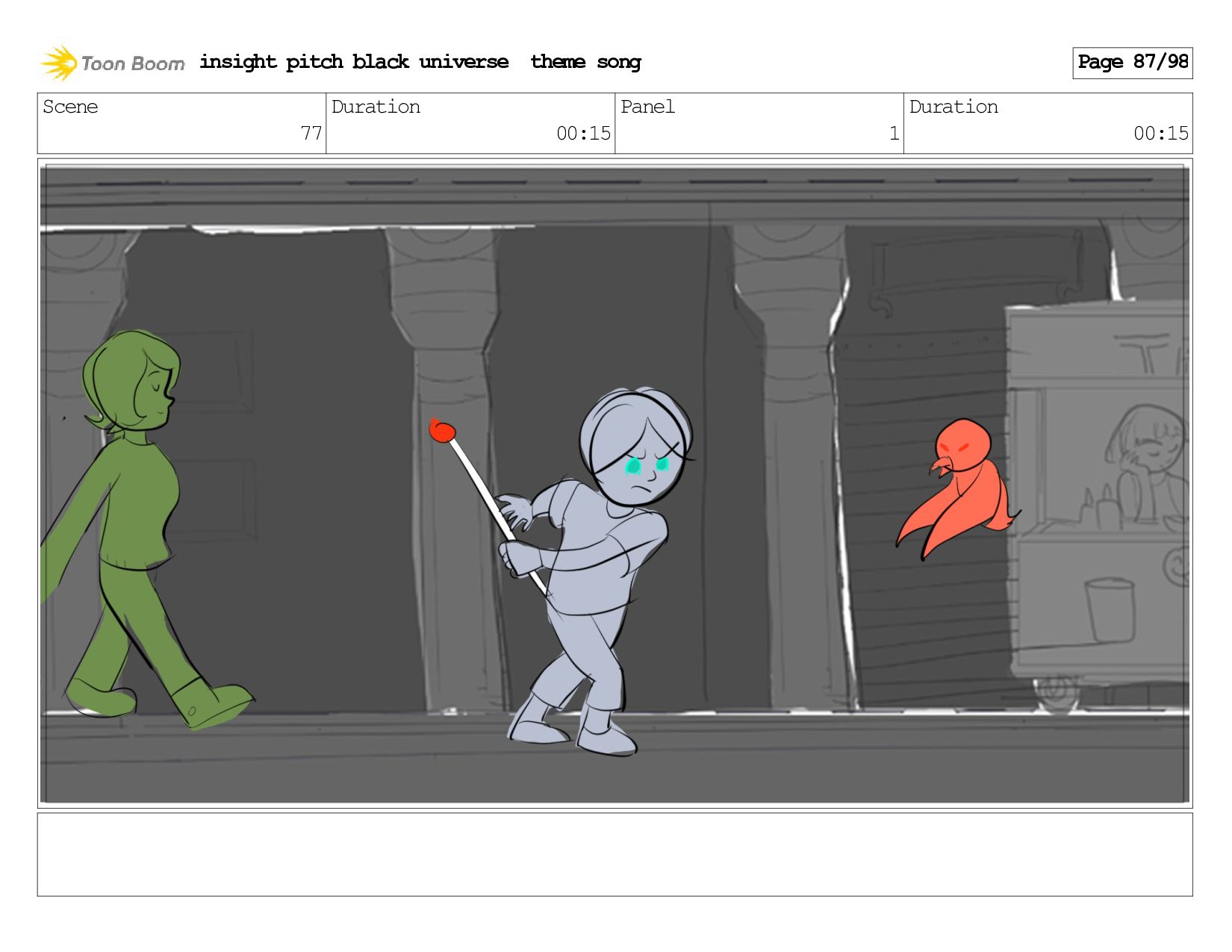Click the 'Panel' header label
The width and height of the screenshot is (1232, 952).
point(647,107)
